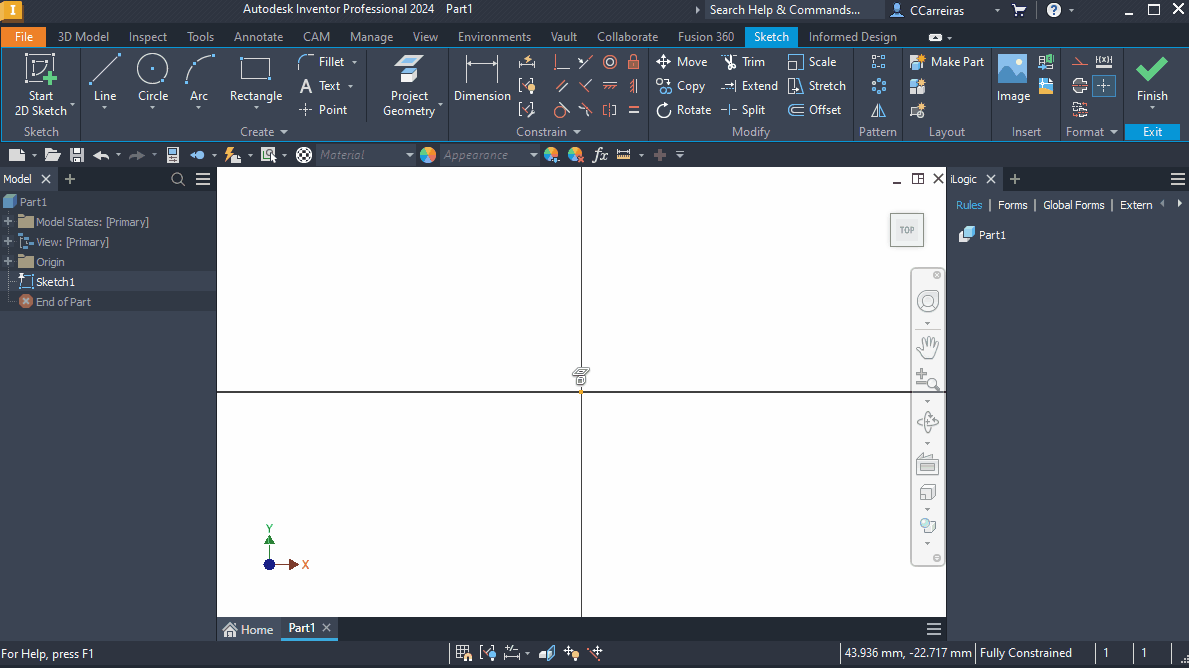The image size is (1189, 668).
Task: Click the Appearance color wheel icon
Action: (428, 155)
